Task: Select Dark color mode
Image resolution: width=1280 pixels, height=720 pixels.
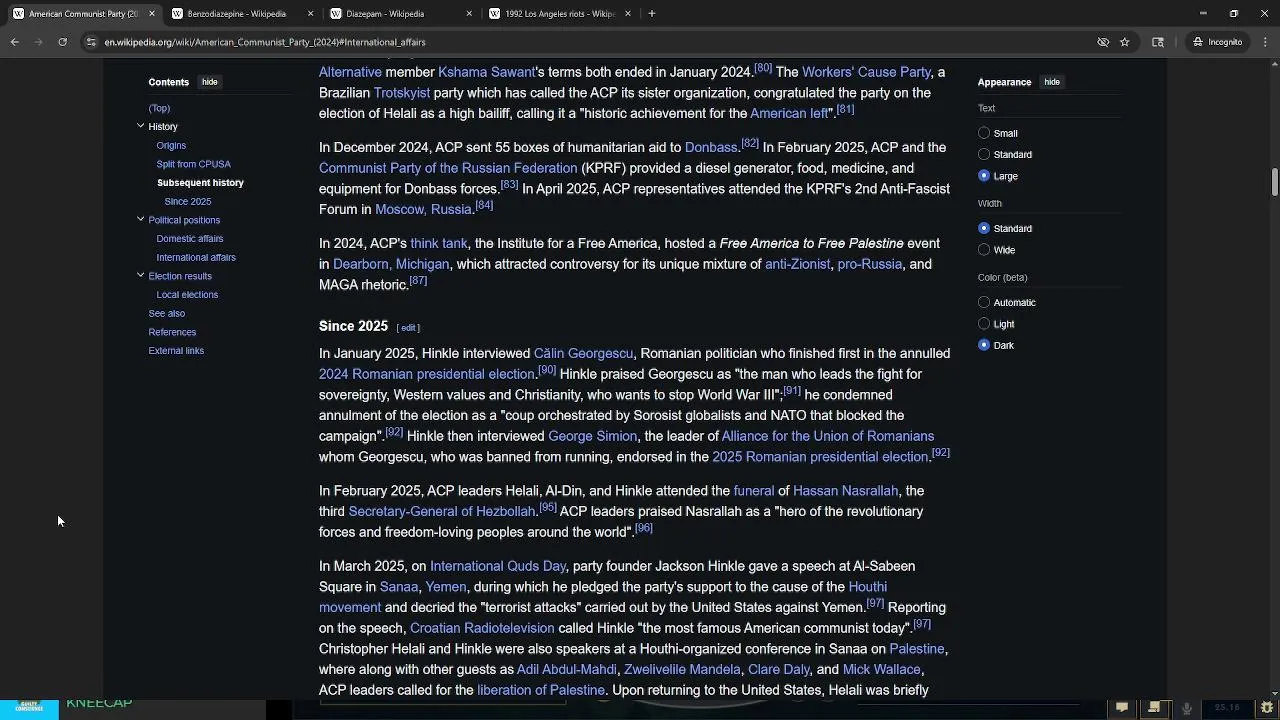Action: coord(984,345)
